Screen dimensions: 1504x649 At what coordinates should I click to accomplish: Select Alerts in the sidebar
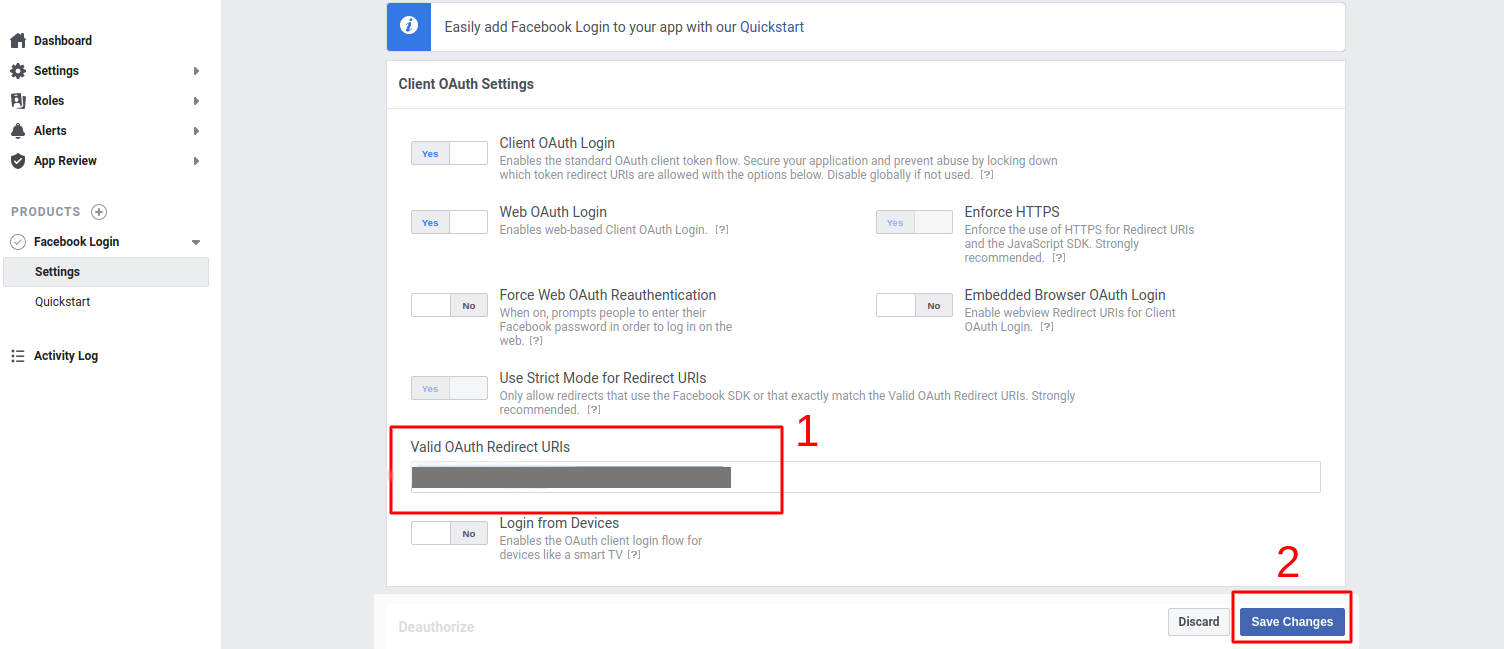[50, 131]
